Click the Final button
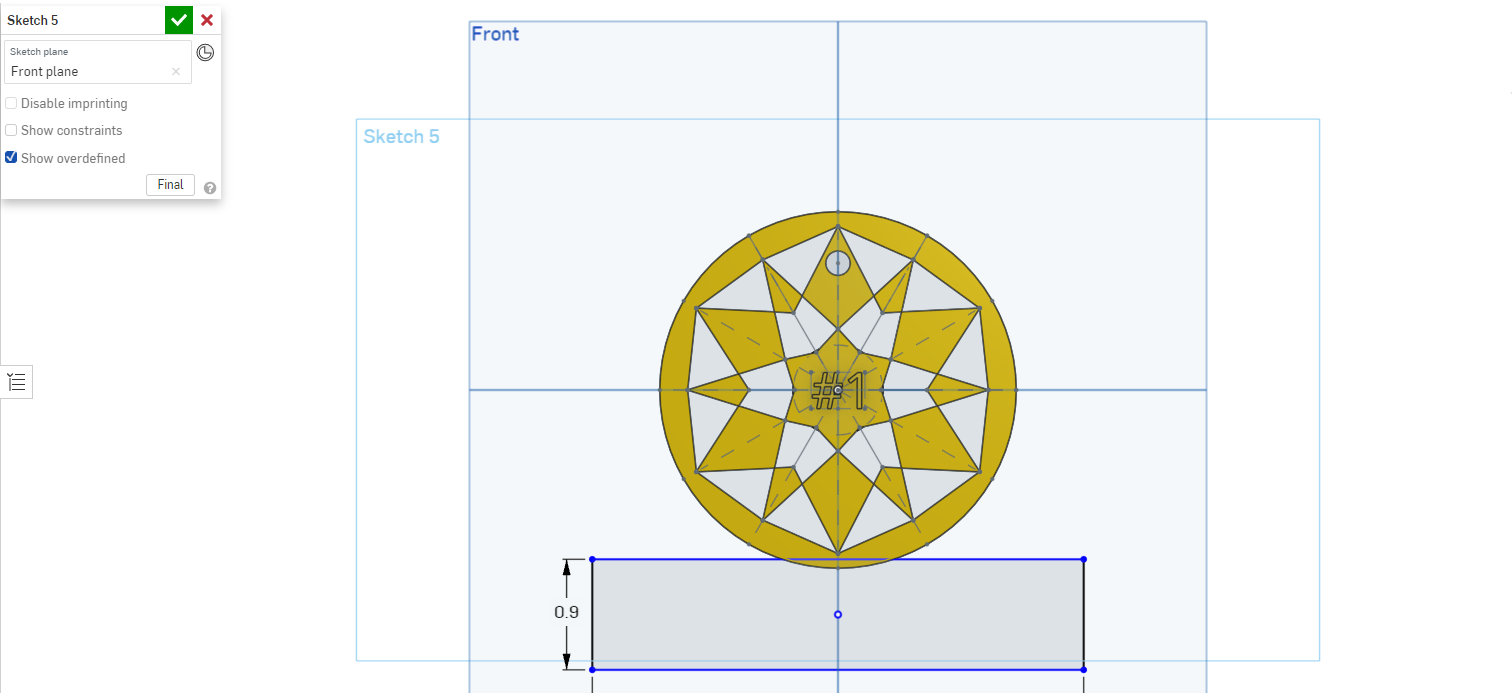The height and width of the screenshot is (693, 1512). click(170, 185)
